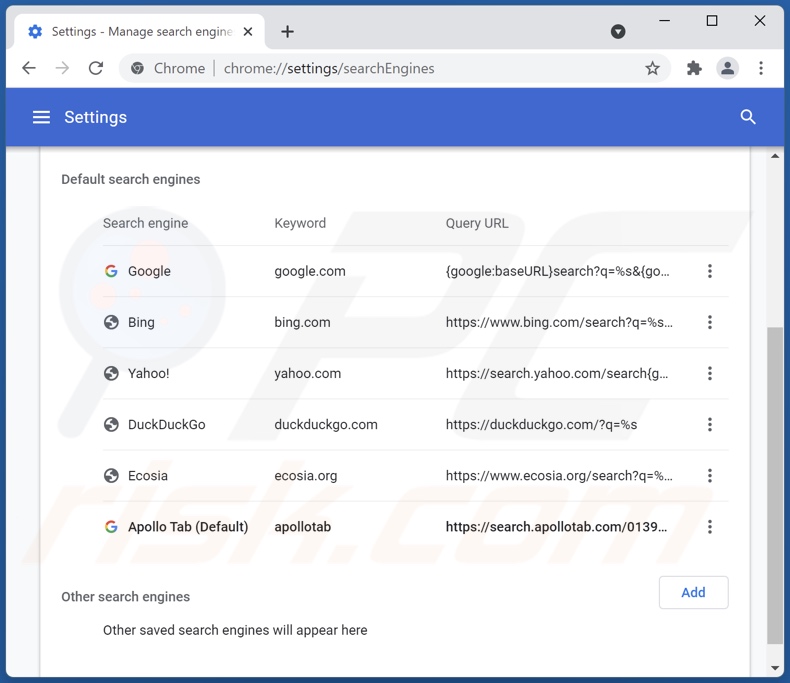Open the Extensions puzzle icon

[694, 68]
